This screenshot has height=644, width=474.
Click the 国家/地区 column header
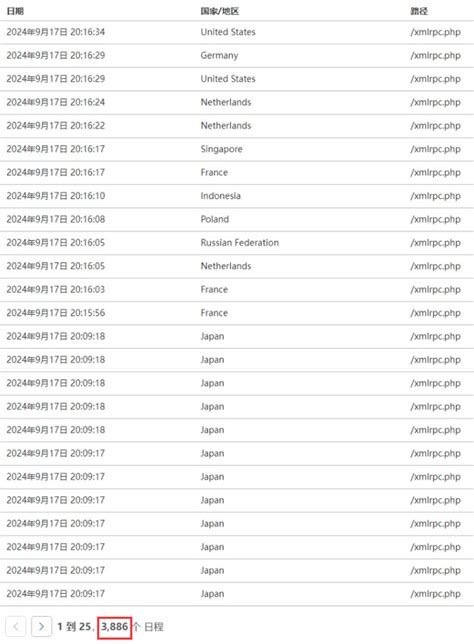click(220, 11)
